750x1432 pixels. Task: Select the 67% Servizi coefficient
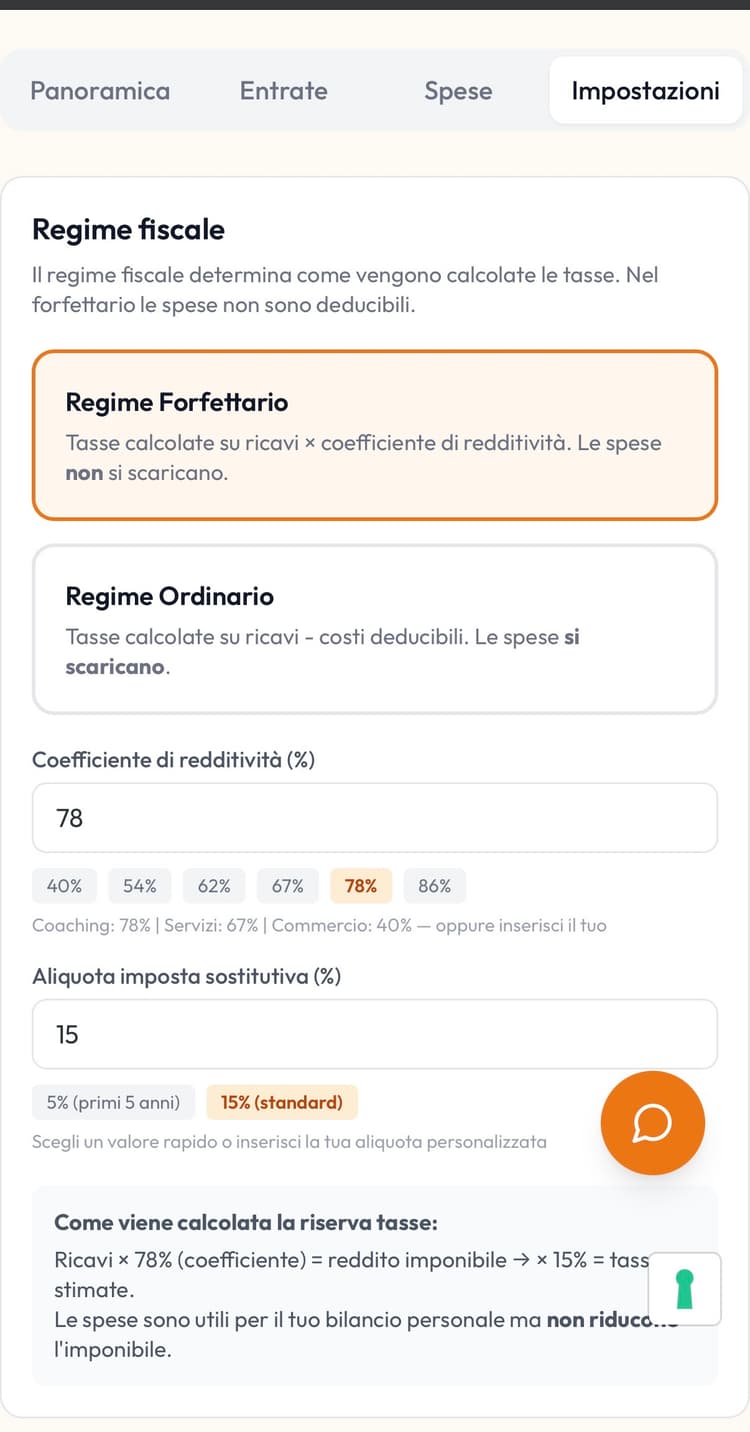point(287,885)
